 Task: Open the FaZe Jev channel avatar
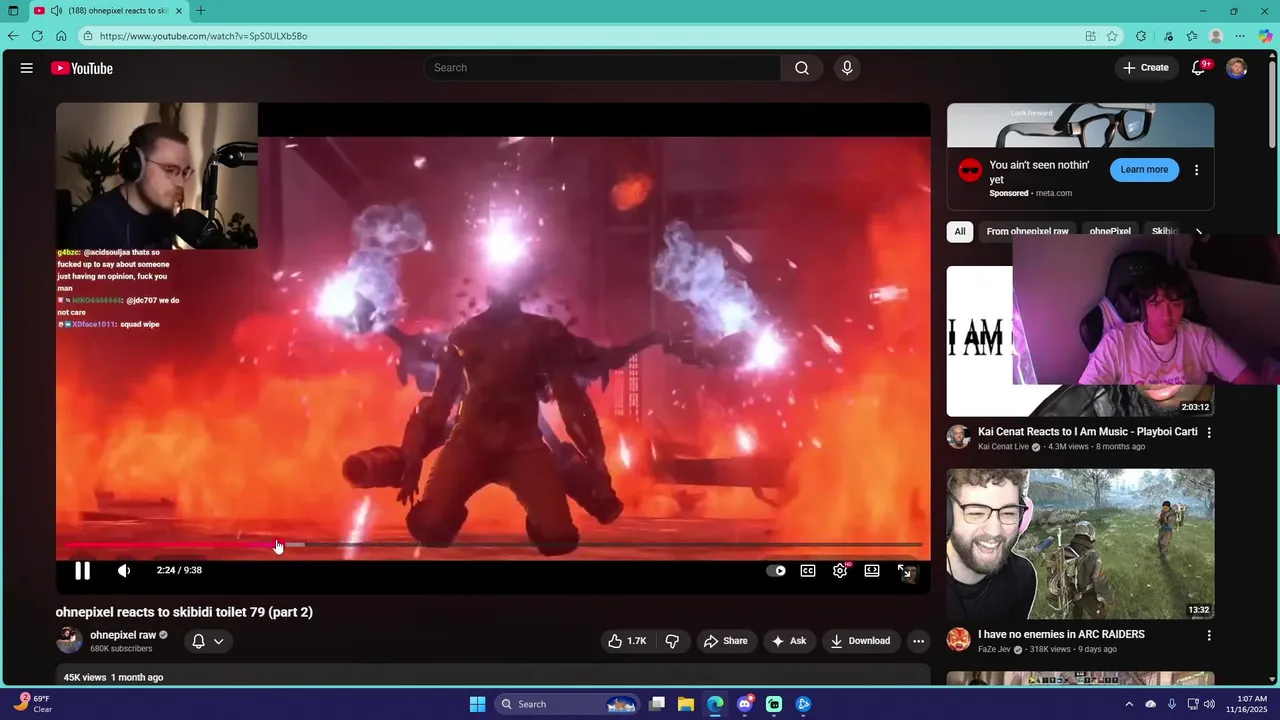tap(958, 639)
